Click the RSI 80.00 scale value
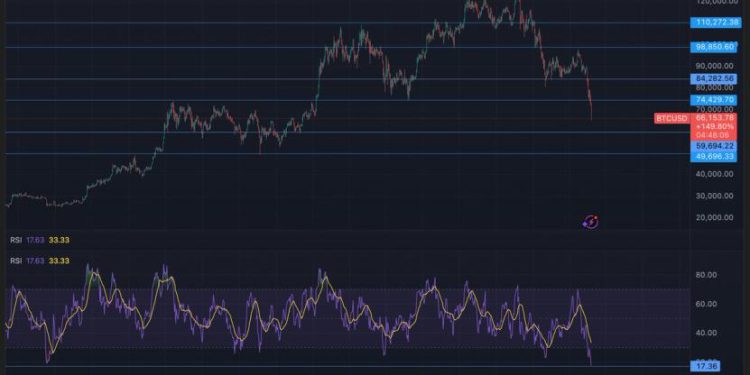Viewport: 750px width, 375px height. [x=705, y=275]
